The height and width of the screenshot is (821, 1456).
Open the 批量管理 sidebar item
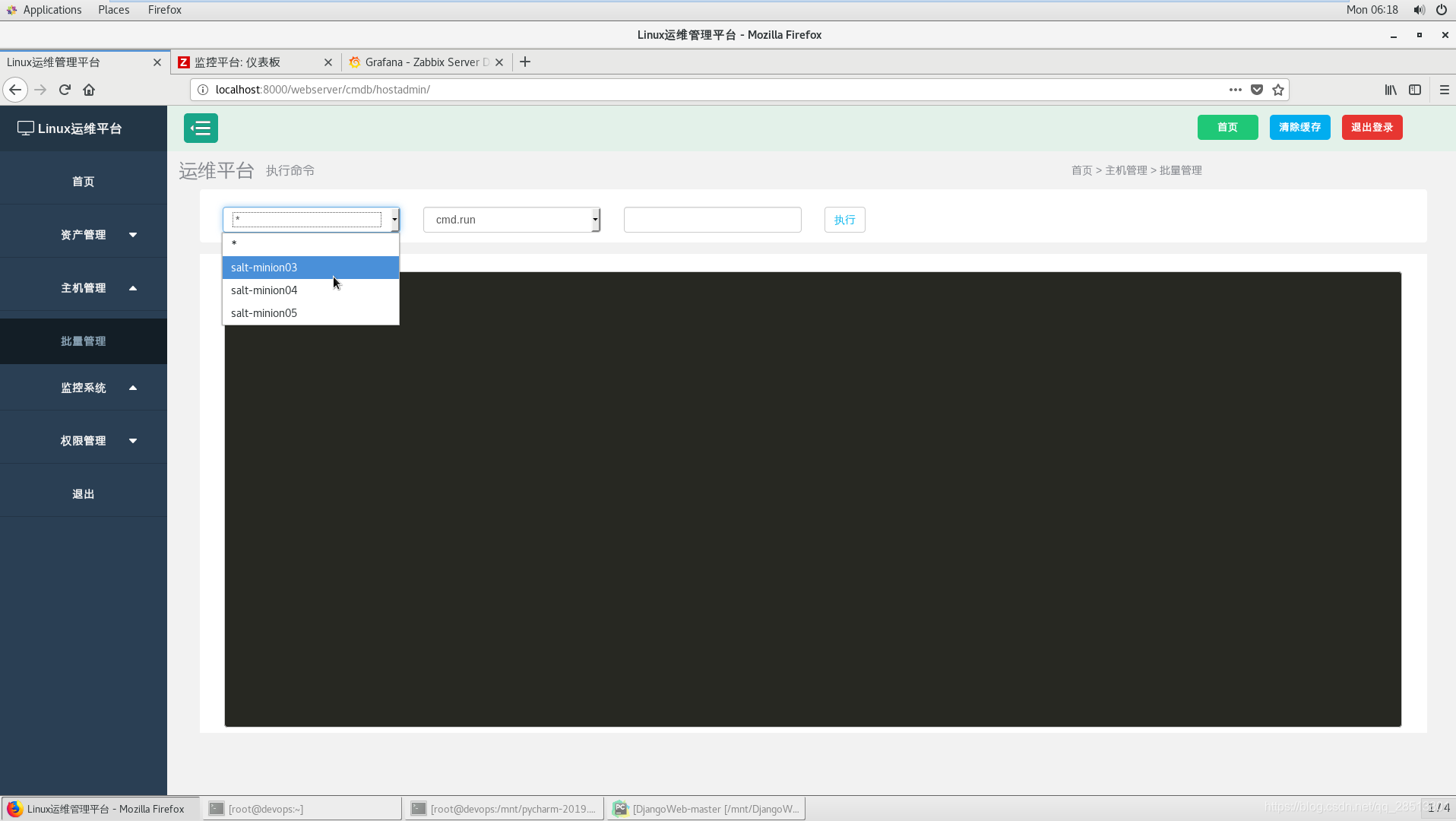tap(84, 341)
